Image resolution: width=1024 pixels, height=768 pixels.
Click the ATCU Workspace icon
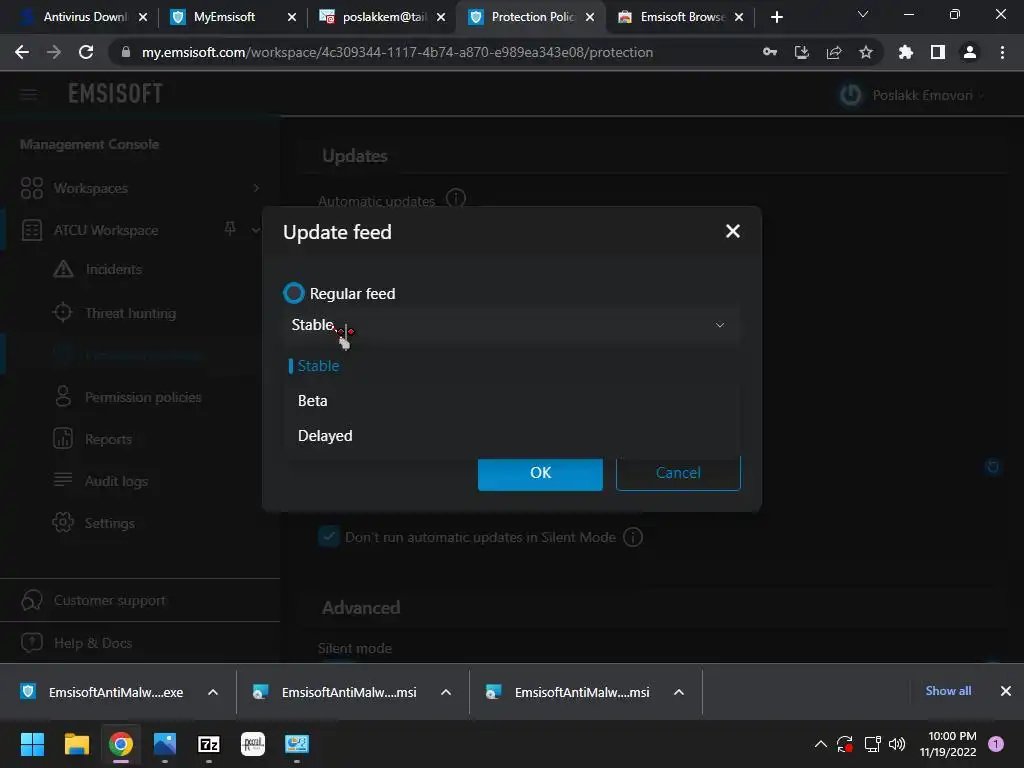[x=32, y=231]
